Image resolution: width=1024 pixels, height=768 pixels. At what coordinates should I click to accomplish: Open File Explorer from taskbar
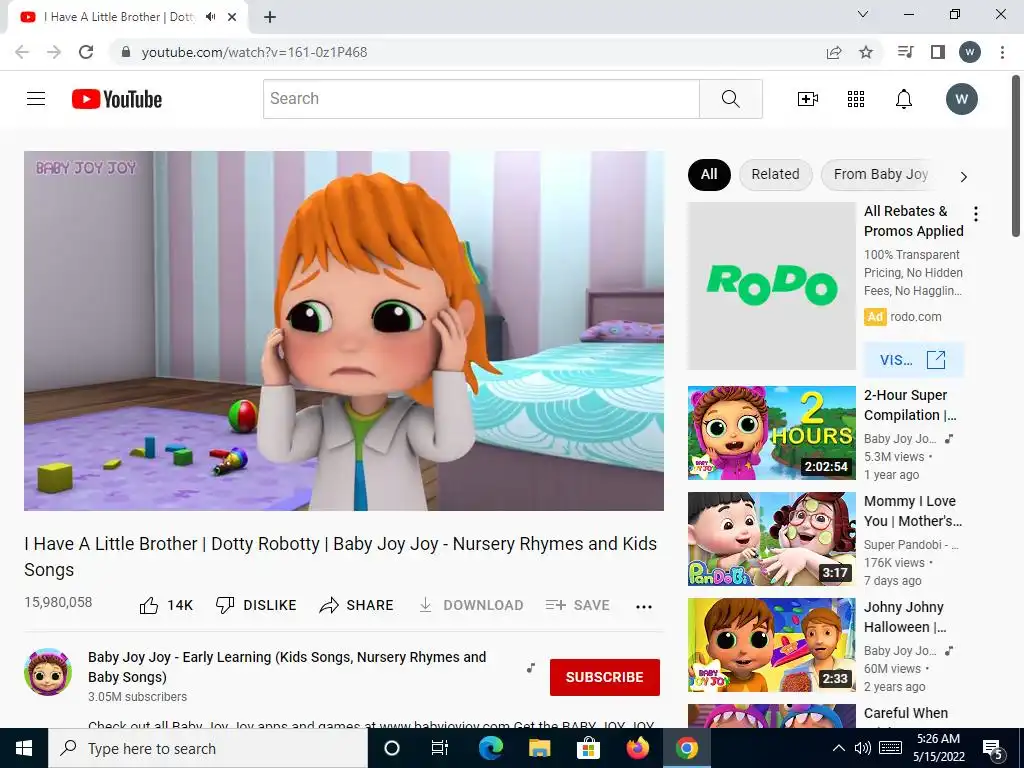click(x=539, y=748)
